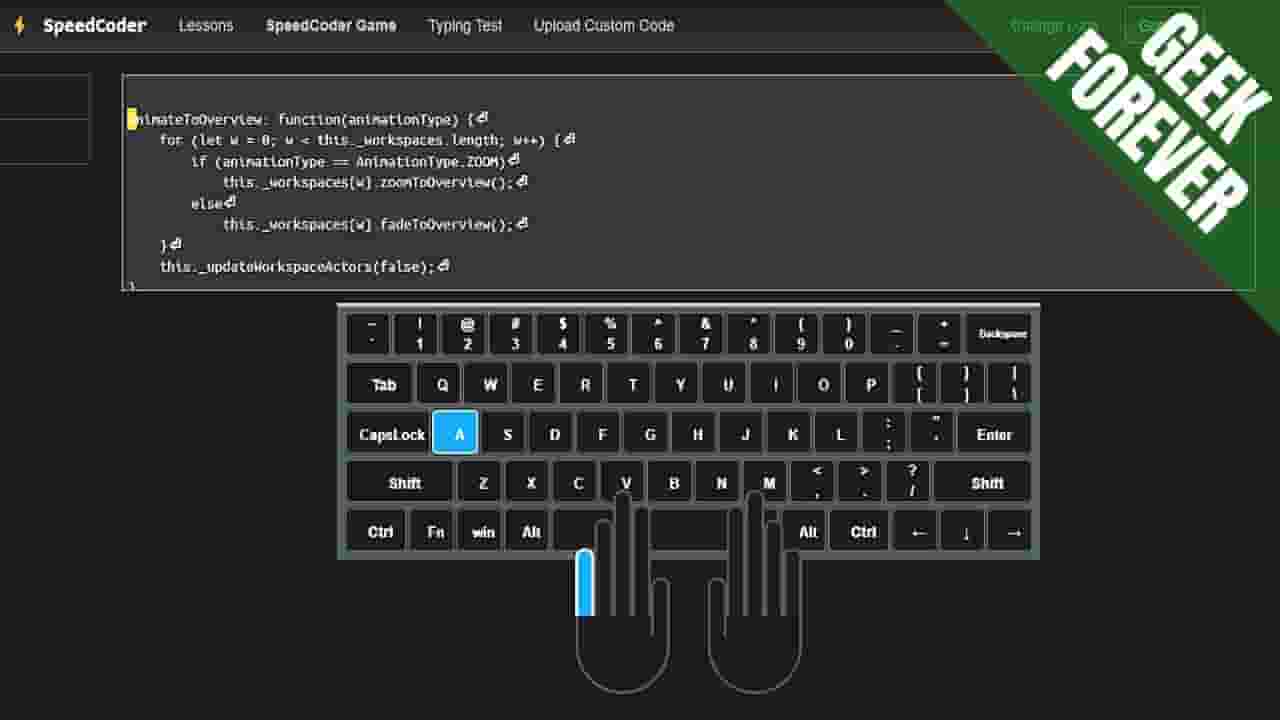This screenshot has width=1280, height=720.
Task: Click the question mark slash key
Action: 908,482
